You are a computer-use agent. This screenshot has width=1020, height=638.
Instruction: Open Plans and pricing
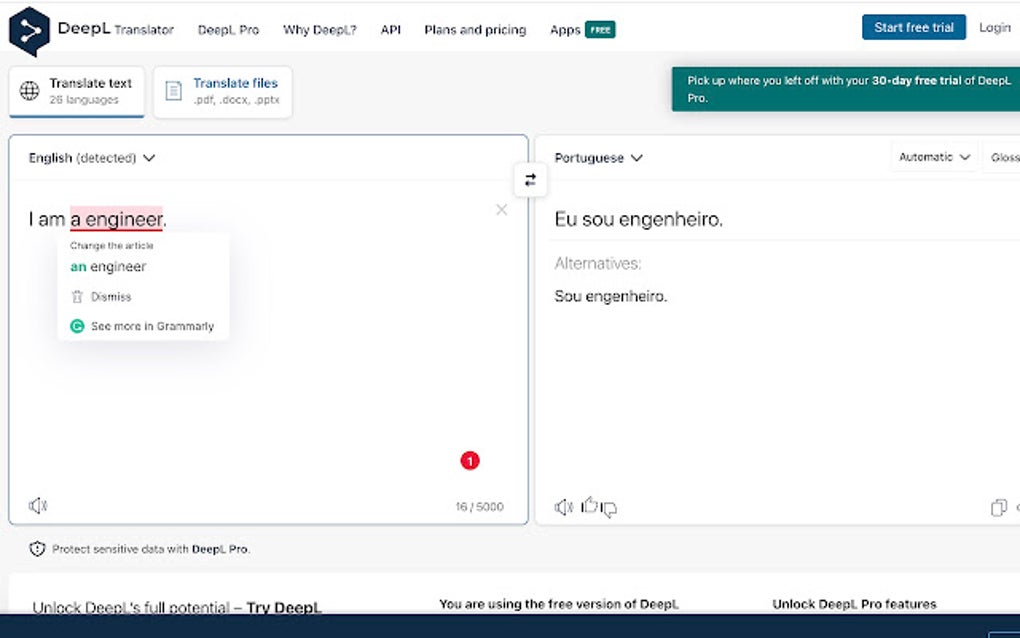click(x=475, y=30)
